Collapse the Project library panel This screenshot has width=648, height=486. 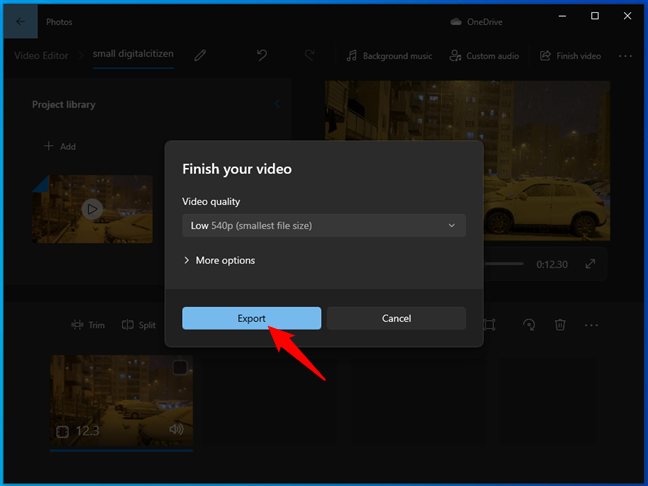pyautogui.click(x=277, y=104)
